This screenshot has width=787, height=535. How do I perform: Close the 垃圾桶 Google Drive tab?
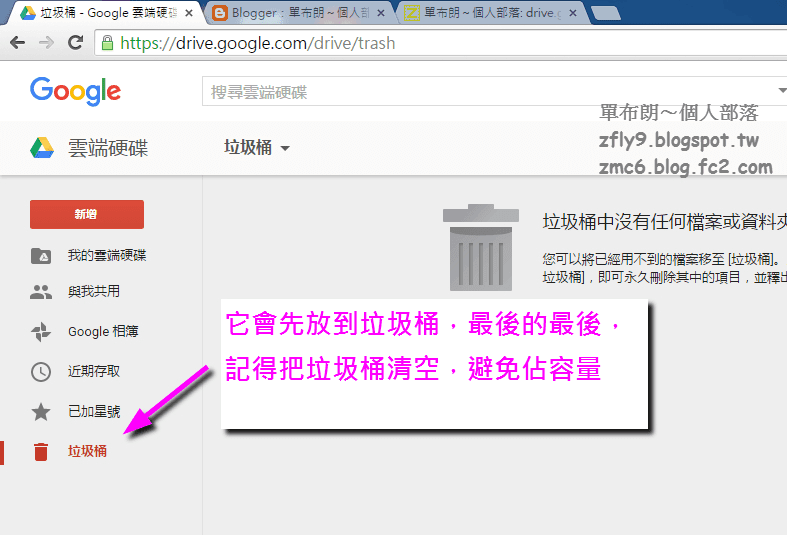pyautogui.click(x=189, y=13)
